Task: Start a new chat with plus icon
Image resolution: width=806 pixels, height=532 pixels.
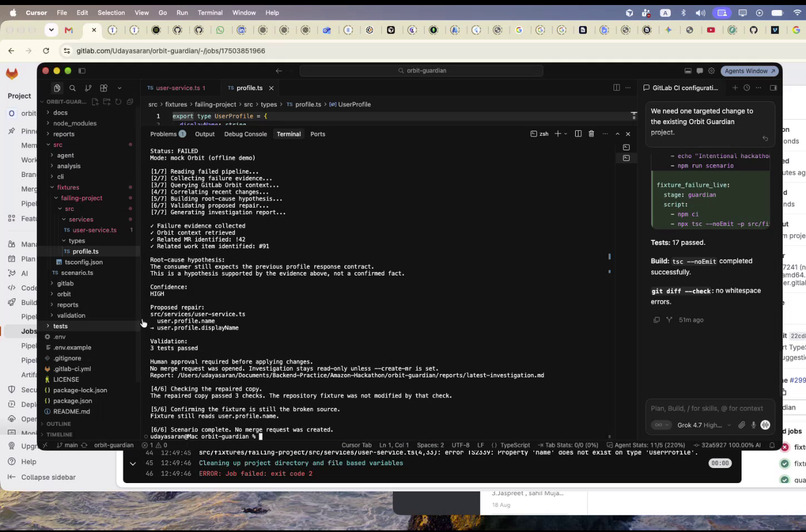Action: (x=735, y=88)
